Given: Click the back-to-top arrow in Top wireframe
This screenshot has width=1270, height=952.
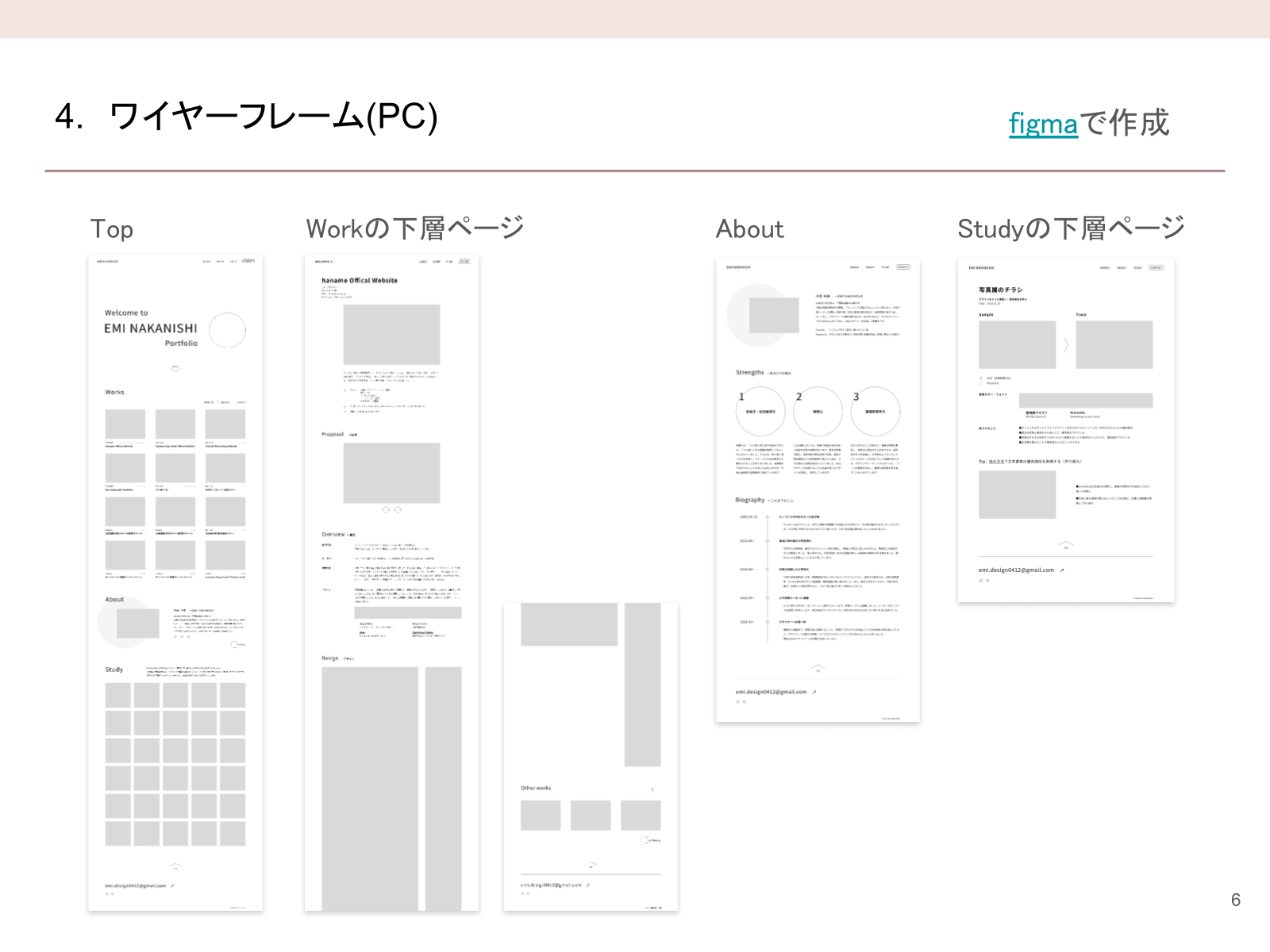Looking at the screenshot, I should 175,866.
